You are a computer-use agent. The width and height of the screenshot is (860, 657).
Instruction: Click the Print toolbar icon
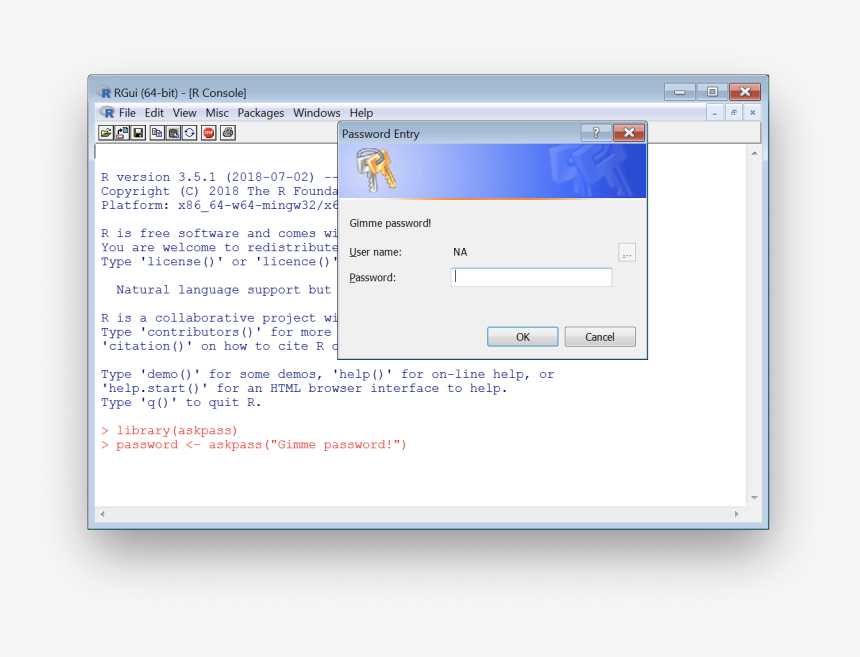(x=228, y=133)
